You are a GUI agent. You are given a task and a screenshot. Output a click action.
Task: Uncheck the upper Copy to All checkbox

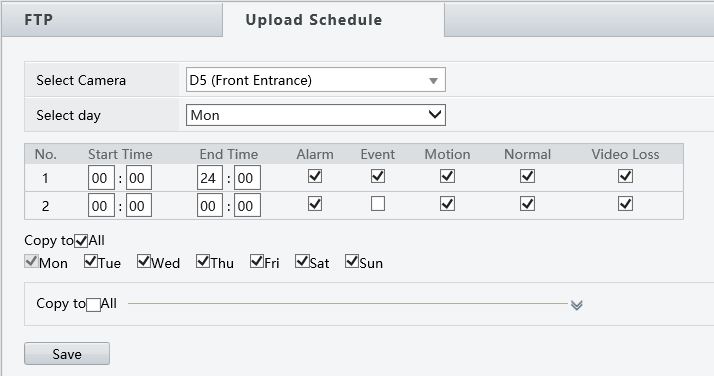(x=81, y=240)
